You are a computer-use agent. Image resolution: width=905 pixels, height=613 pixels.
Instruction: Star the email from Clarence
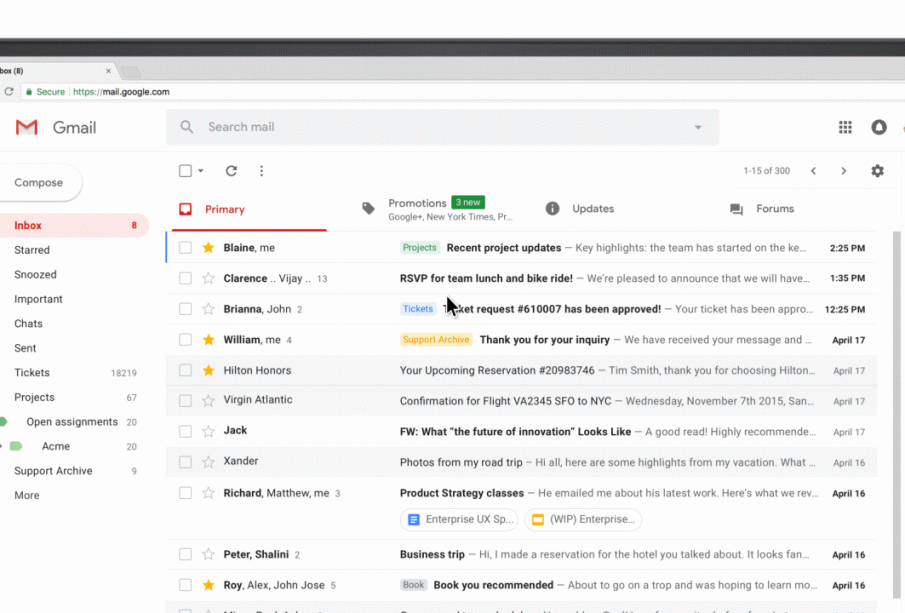click(208, 279)
